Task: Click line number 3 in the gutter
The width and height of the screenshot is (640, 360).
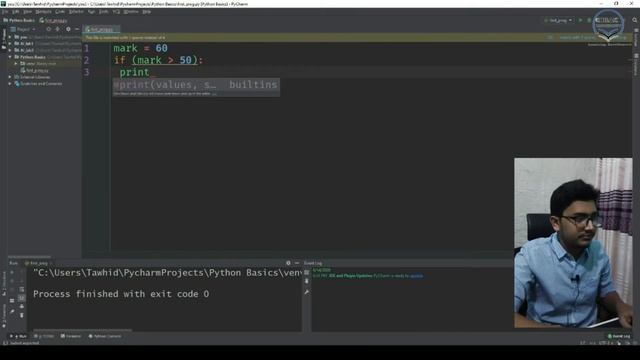Action: click(x=87, y=72)
